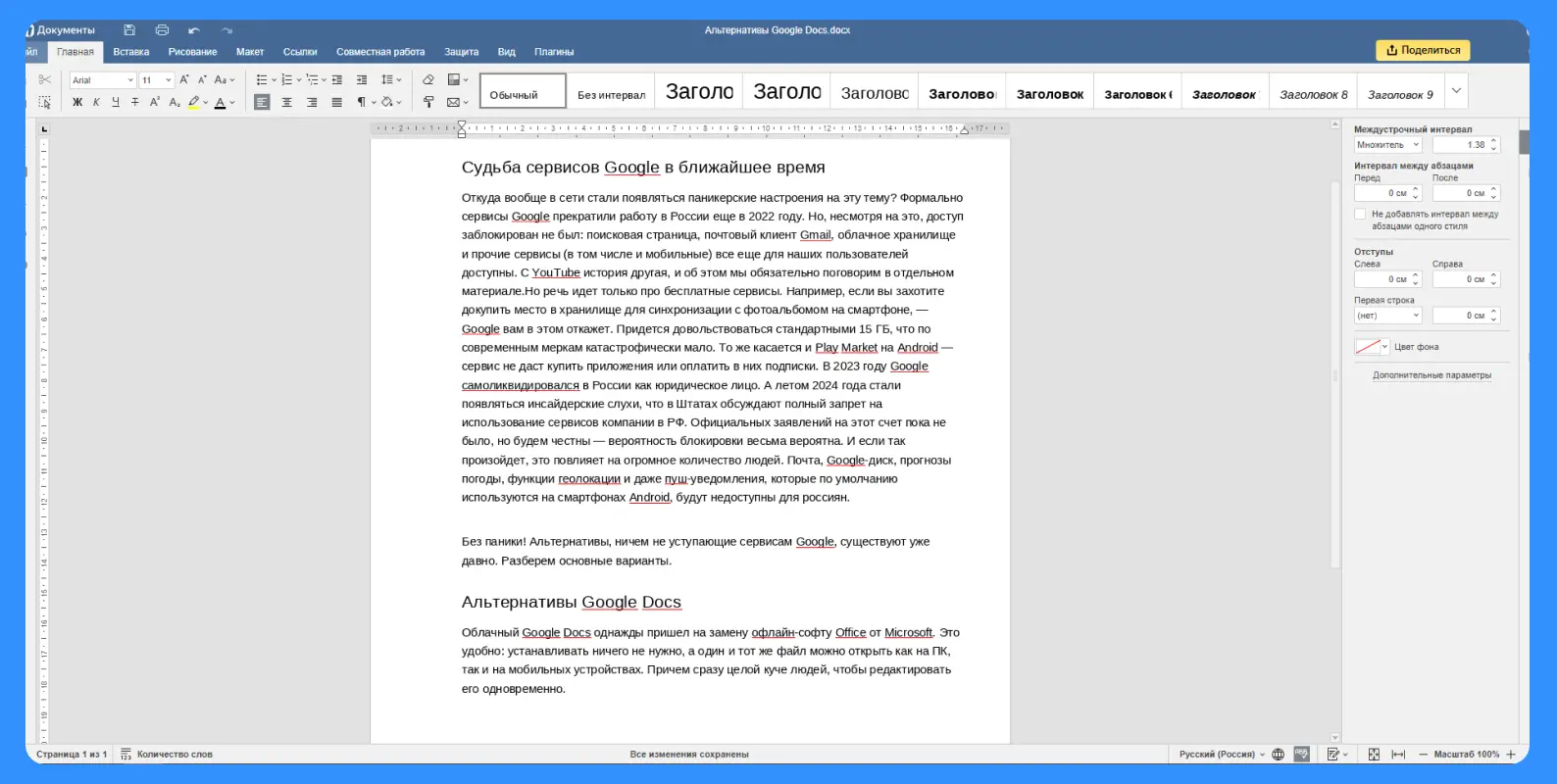Screen dimensions: 1557x784
Task: Apply strikethrough formatting
Action: click(x=135, y=102)
